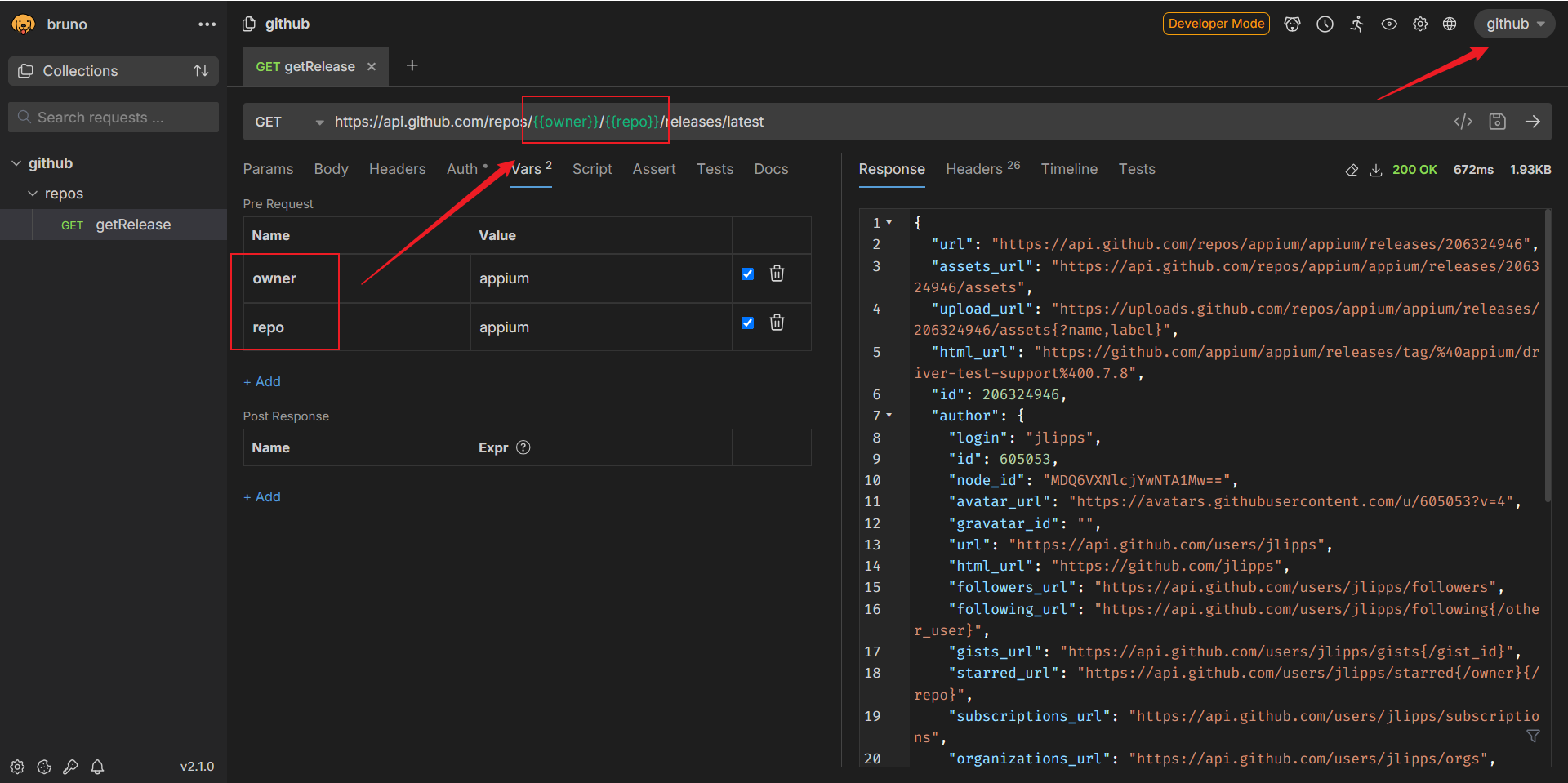Image resolution: width=1568 pixels, height=783 pixels.
Task: Add a Post Response variable
Action: tap(262, 496)
